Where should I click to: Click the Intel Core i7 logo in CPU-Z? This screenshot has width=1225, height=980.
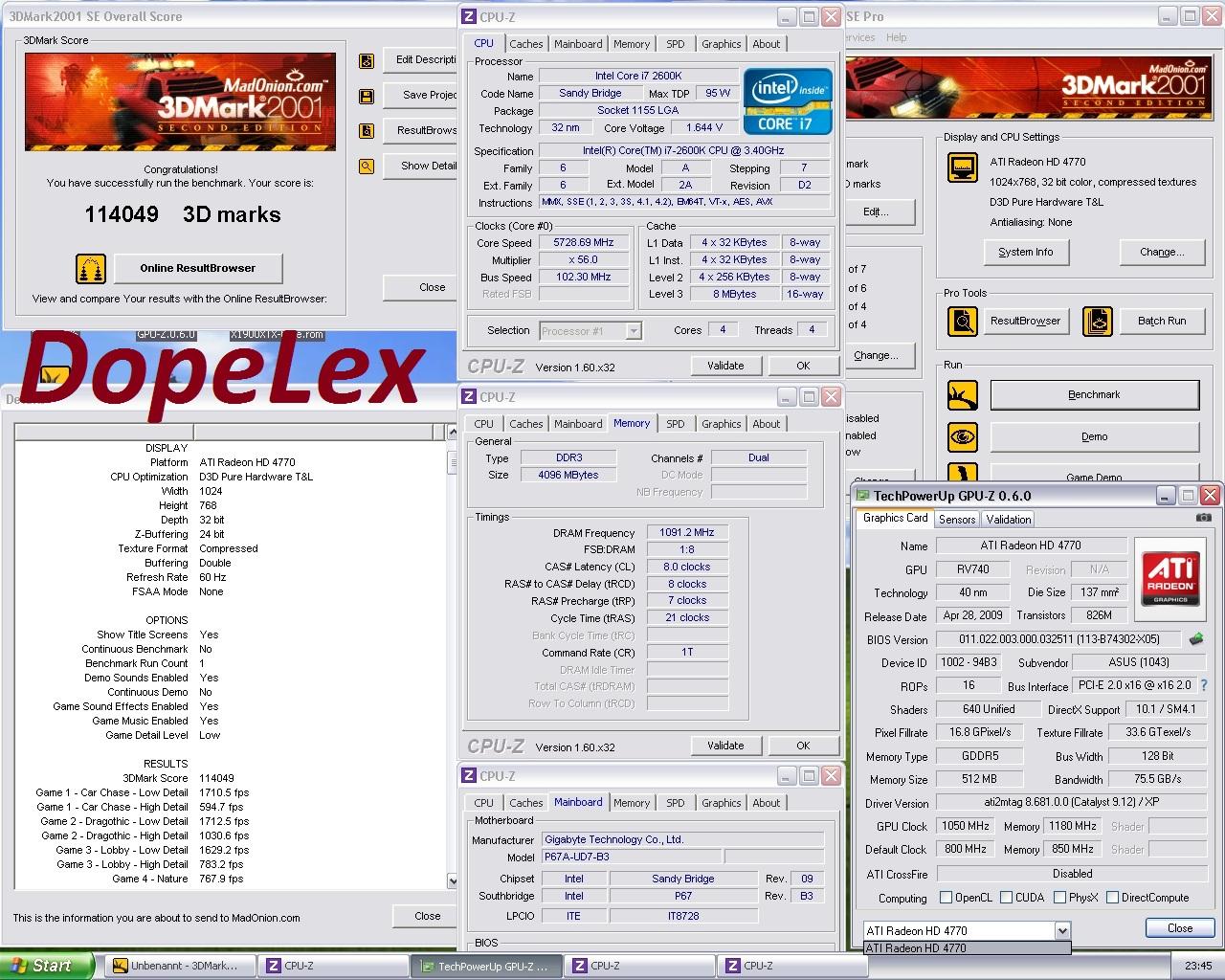[788, 100]
